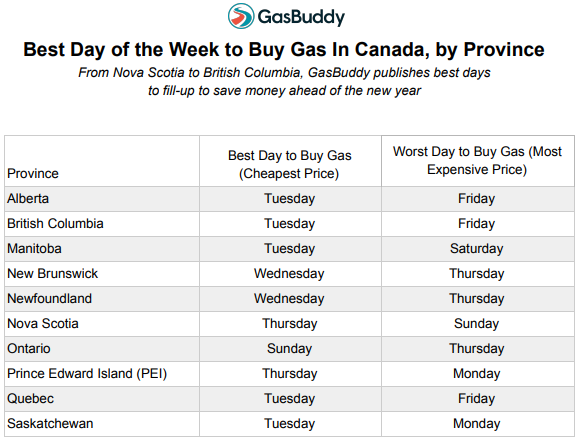
Task: Select Ontario's Sunday best day cell
Action: pos(290,349)
